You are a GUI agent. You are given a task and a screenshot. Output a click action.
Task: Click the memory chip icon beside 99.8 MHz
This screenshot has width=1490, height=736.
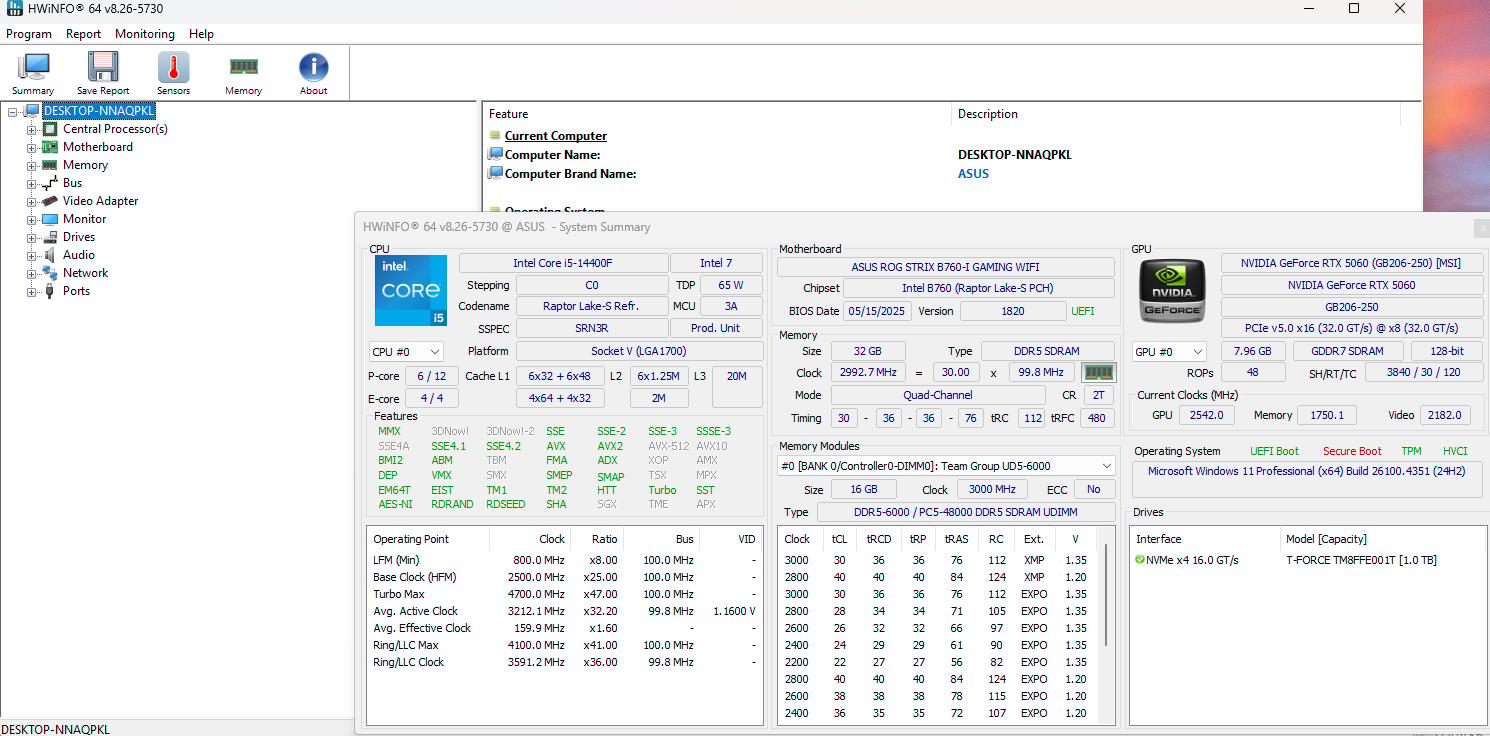[1099, 372]
